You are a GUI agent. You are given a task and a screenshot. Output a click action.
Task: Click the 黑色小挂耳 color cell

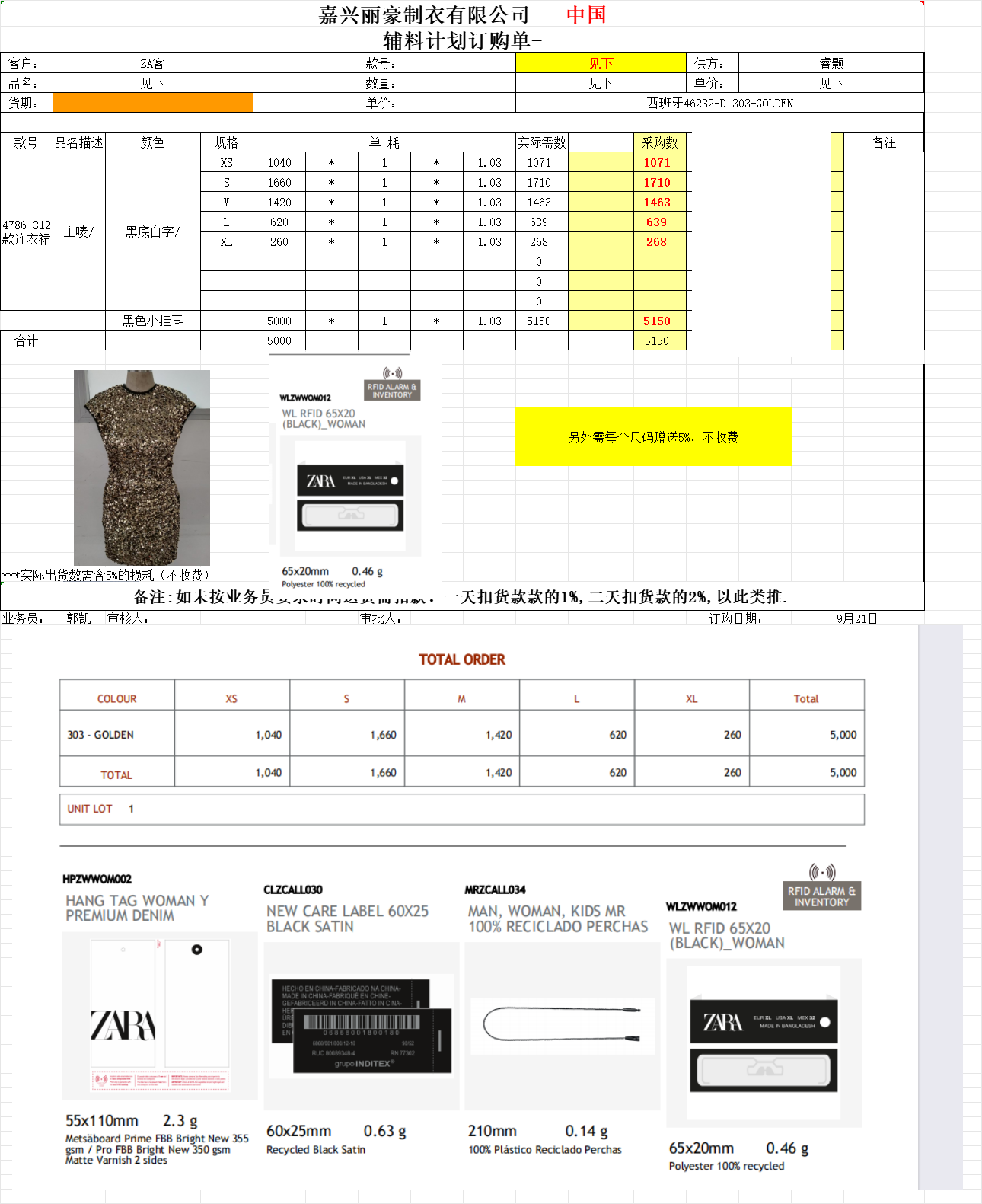coord(152,321)
